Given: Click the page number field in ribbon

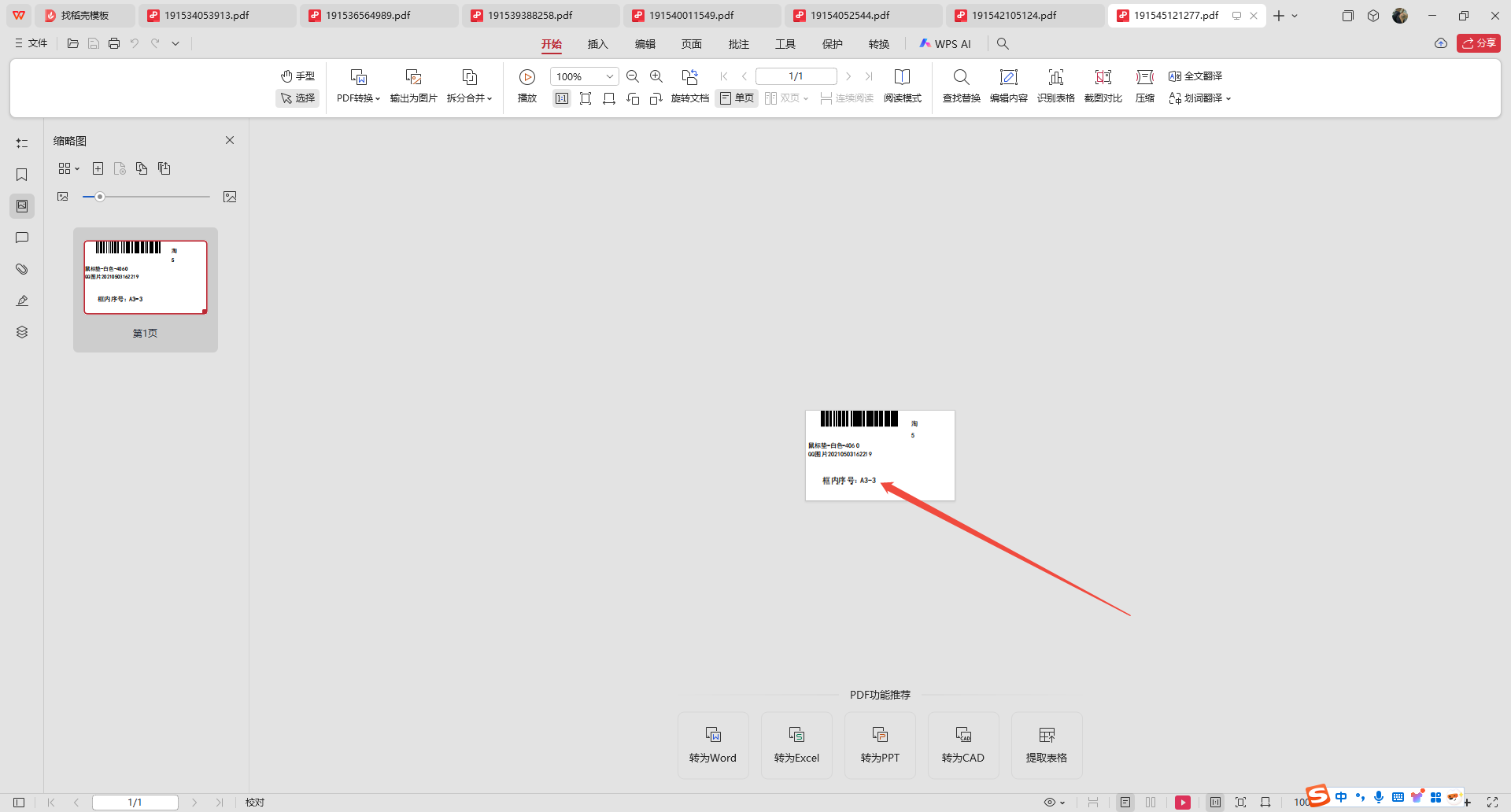Looking at the screenshot, I should 796,76.
